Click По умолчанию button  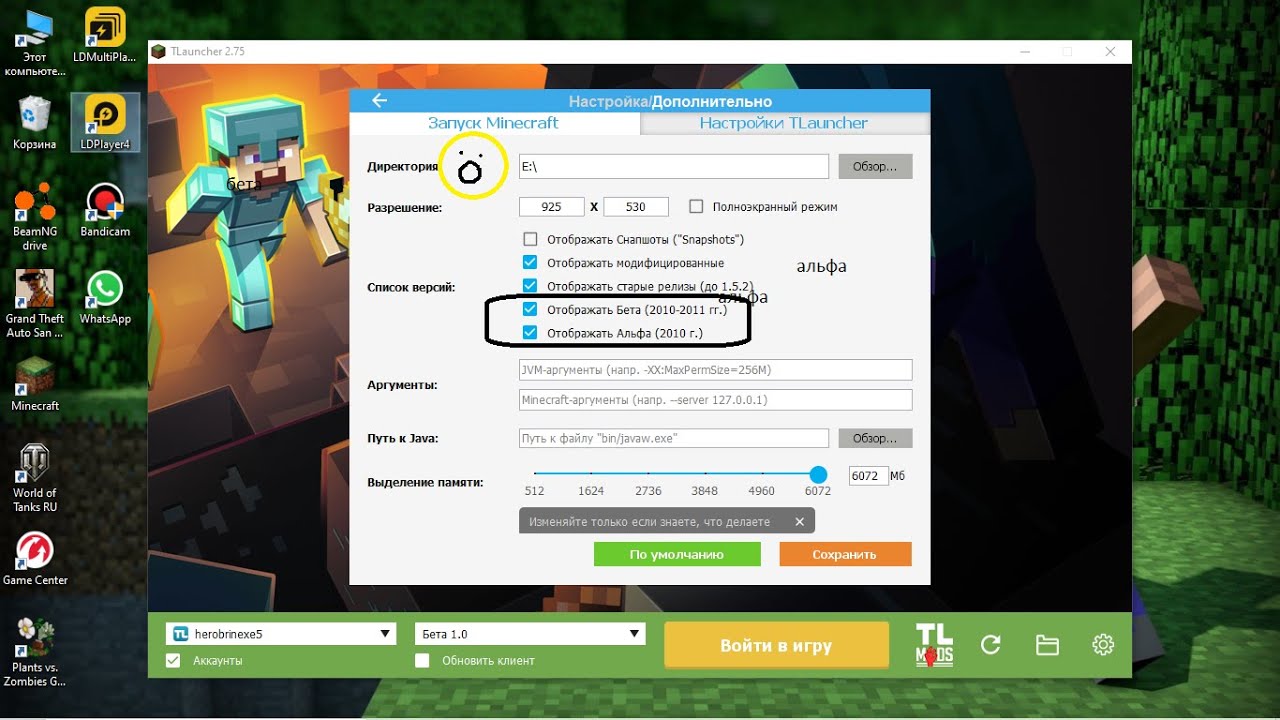point(677,554)
